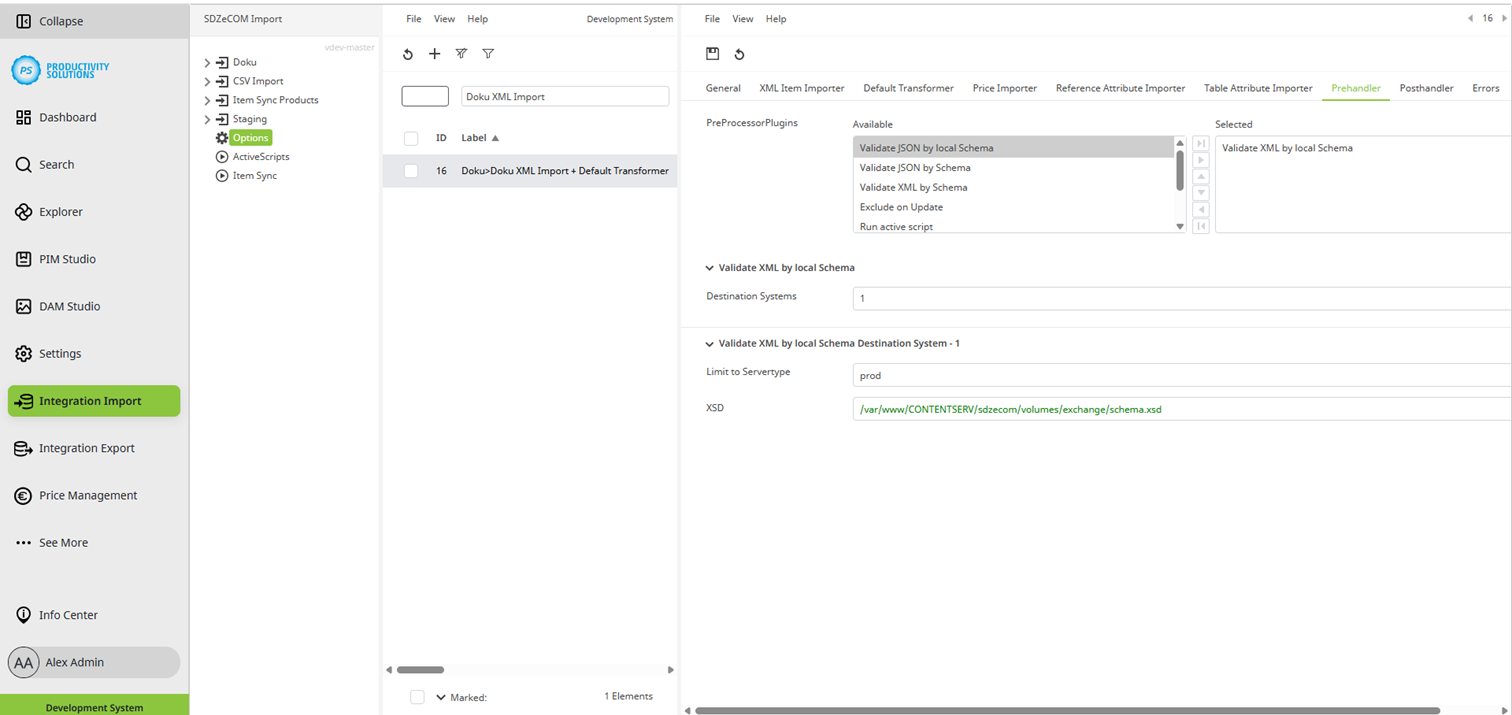Add a new import with the plus icon
The image size is (1512, 715).
coord(434,54)
